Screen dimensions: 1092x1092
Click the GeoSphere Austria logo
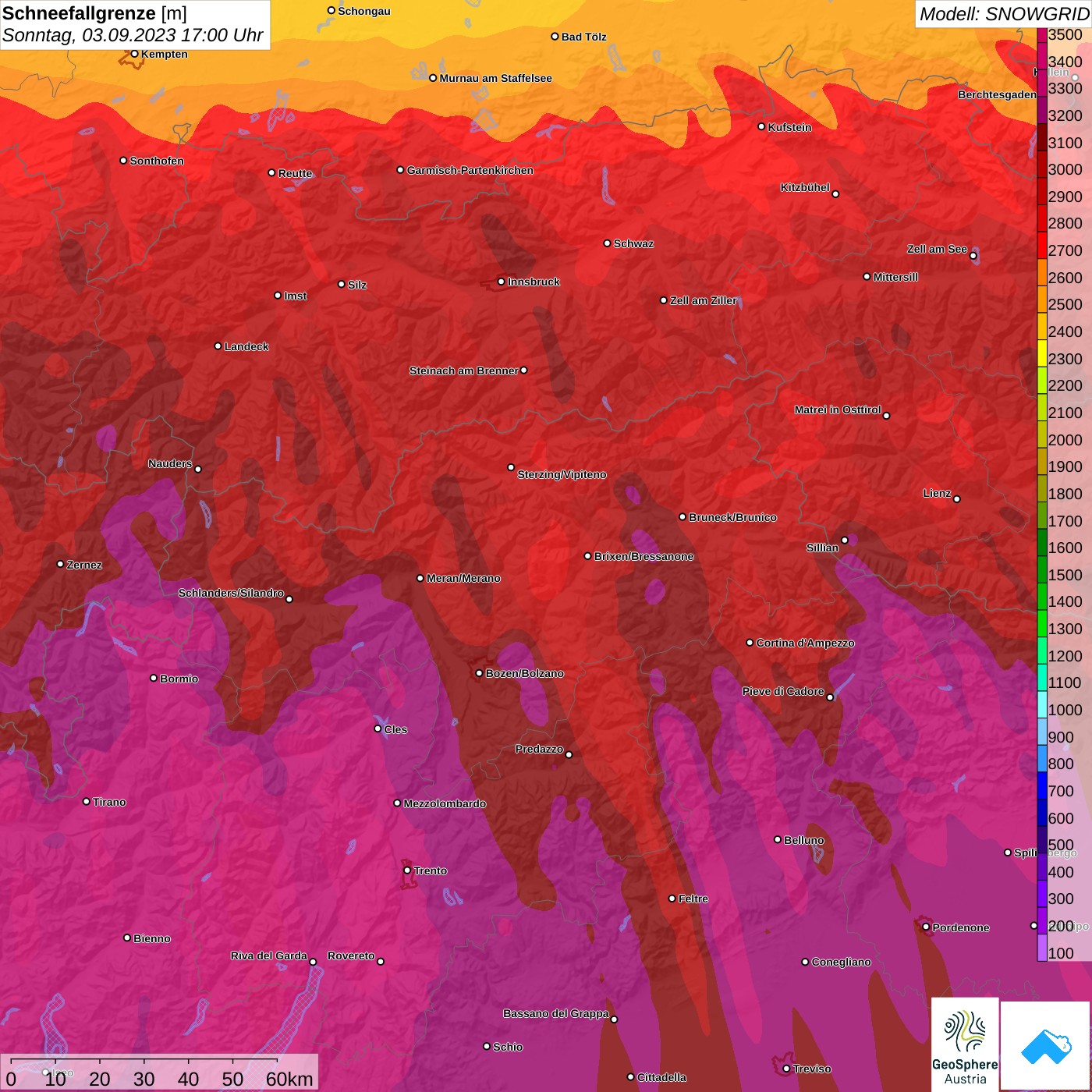click(x=965, y=1043)
